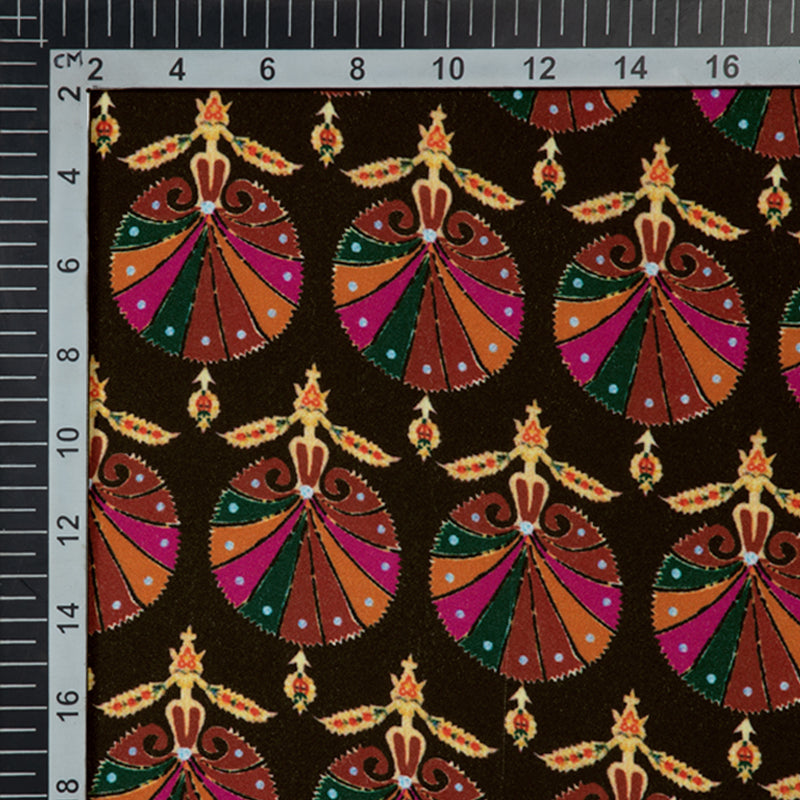Select number 16 on the top ruler
Screen dimensions: 800x800
coord(722,68)
